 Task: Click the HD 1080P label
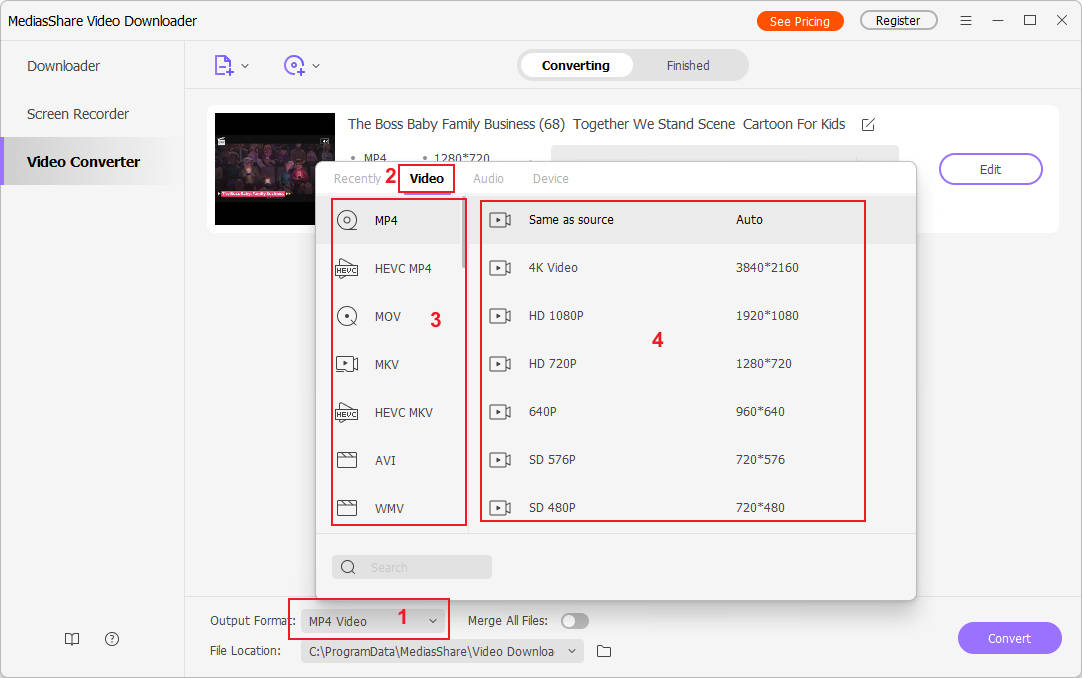555,316
